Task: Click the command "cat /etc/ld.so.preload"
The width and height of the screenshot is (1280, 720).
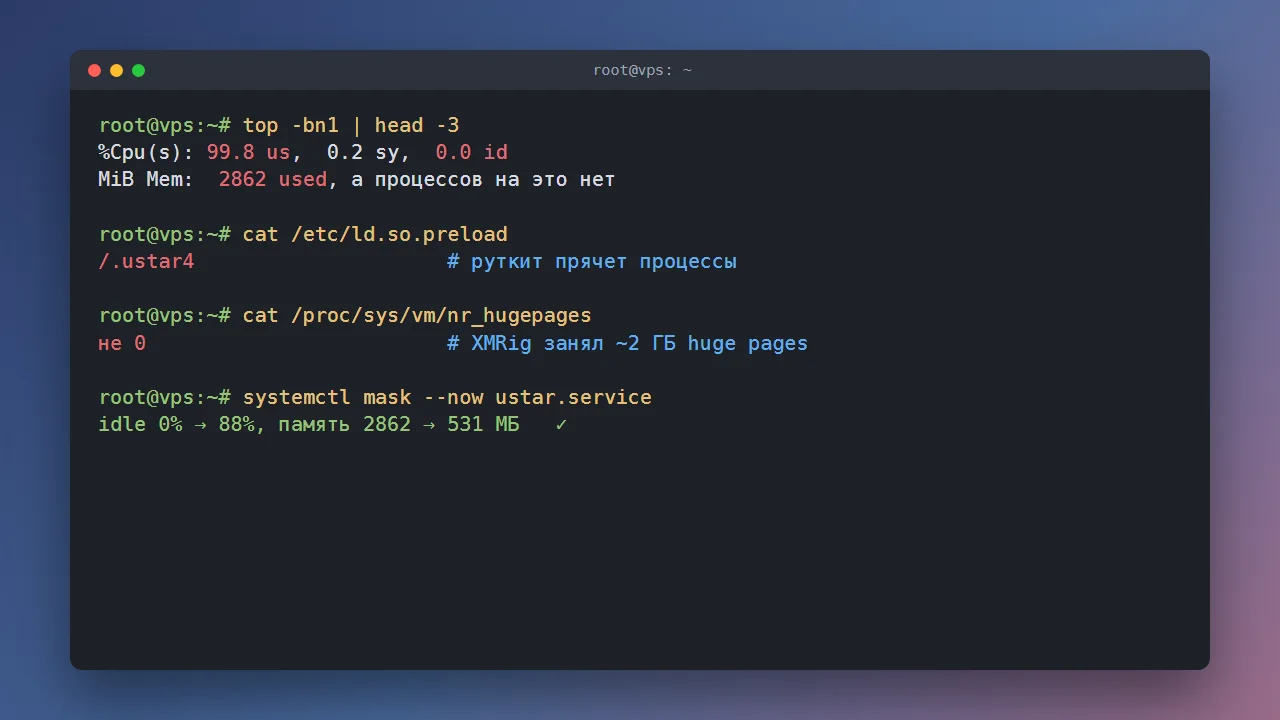Action: tap(375, 234)
